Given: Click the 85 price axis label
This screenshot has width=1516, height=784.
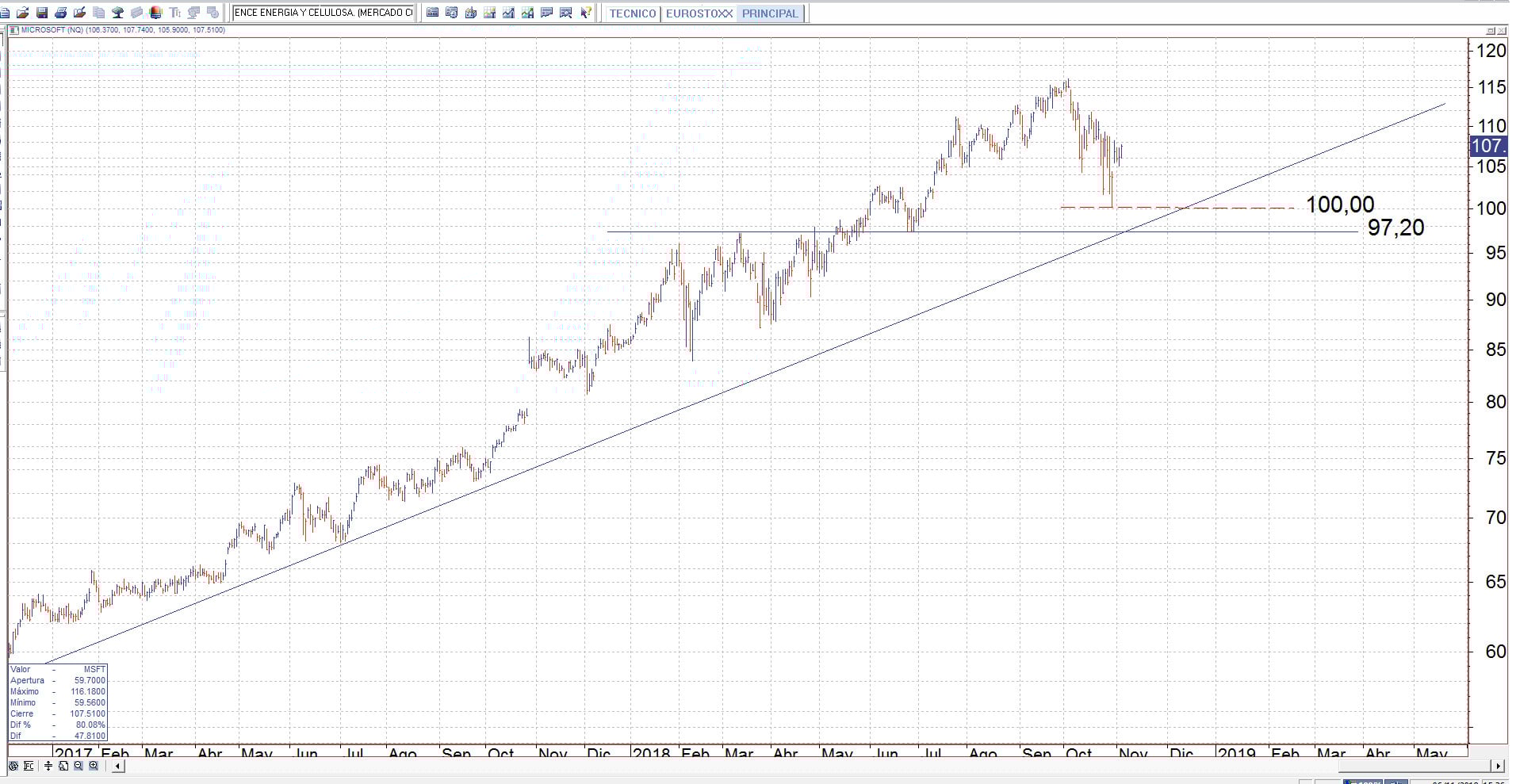Looking at the screenshot, I should [1495, 350].
